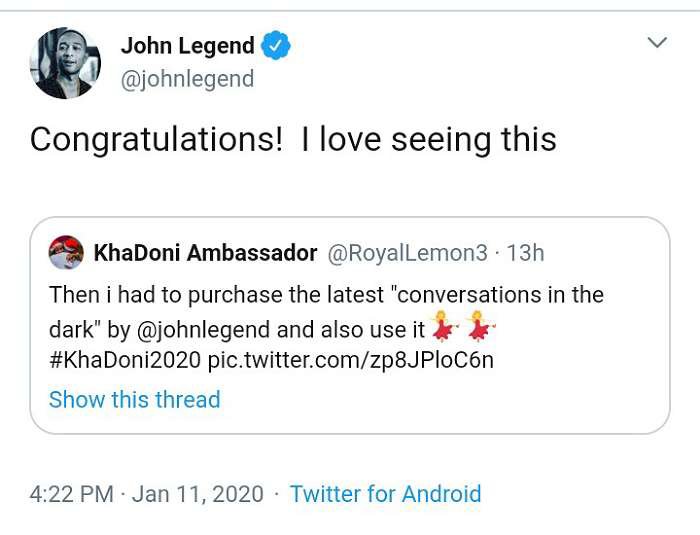The height and width of the screenshot is (535, 700).
Task: Open the tweet options chevron menu
Action: 657,43
